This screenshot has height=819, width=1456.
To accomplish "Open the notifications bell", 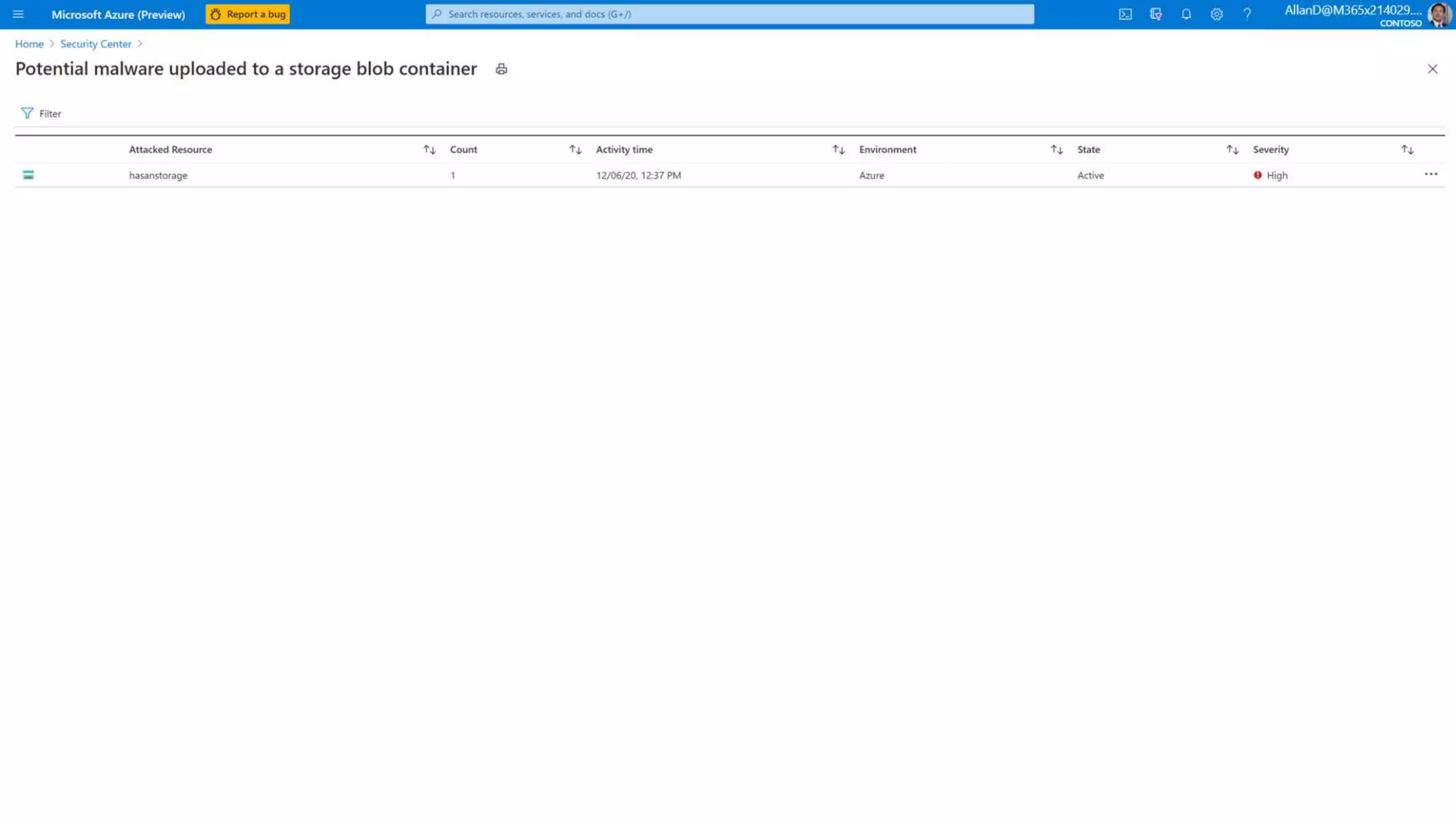I will (x=1186, y=14).
